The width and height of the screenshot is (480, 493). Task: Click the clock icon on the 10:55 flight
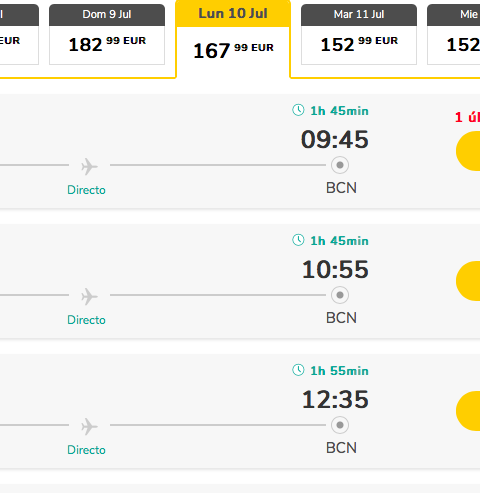pyautogui.click(x=298, y=240)
